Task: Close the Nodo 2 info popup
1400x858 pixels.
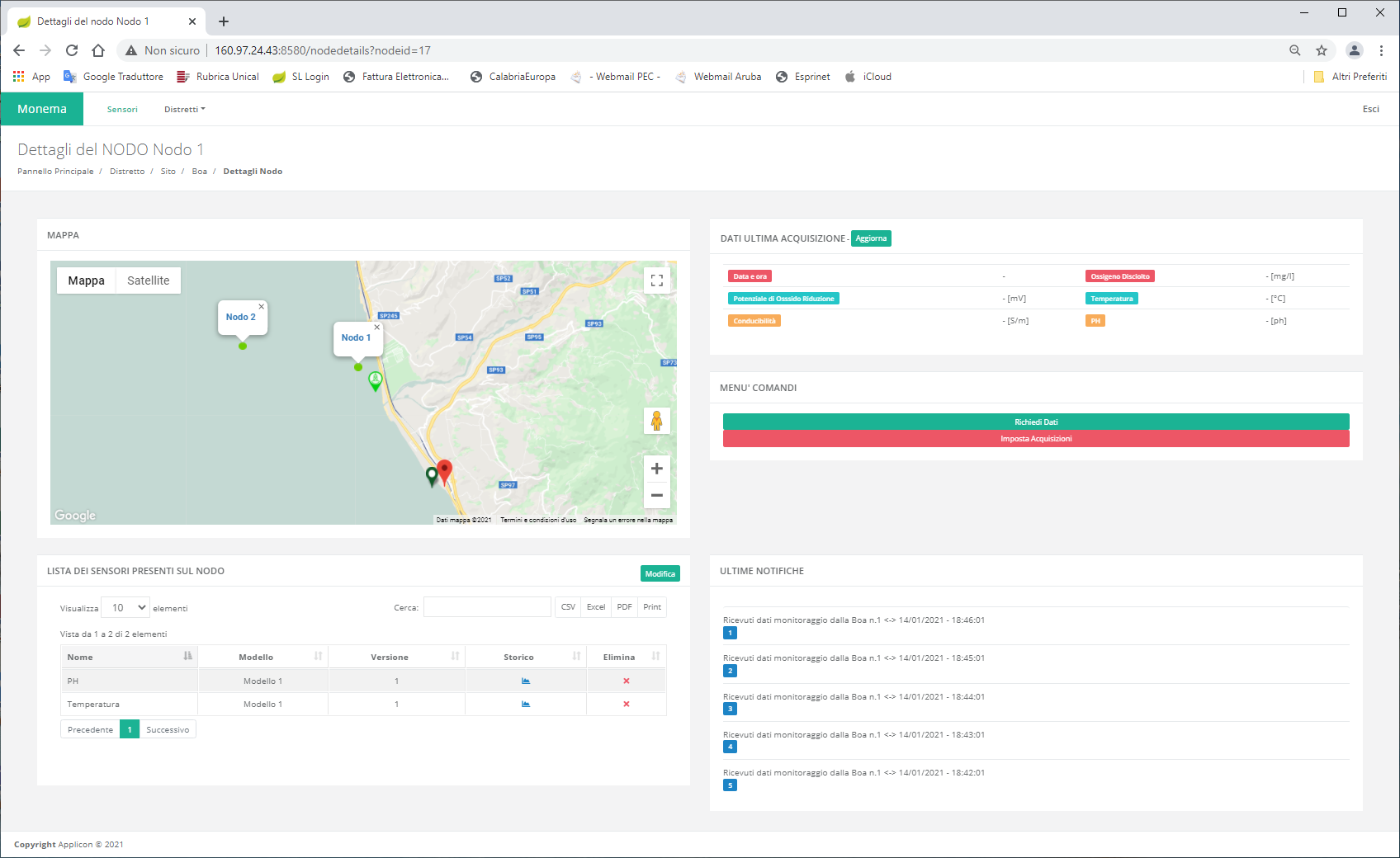Action: point(262,306)
